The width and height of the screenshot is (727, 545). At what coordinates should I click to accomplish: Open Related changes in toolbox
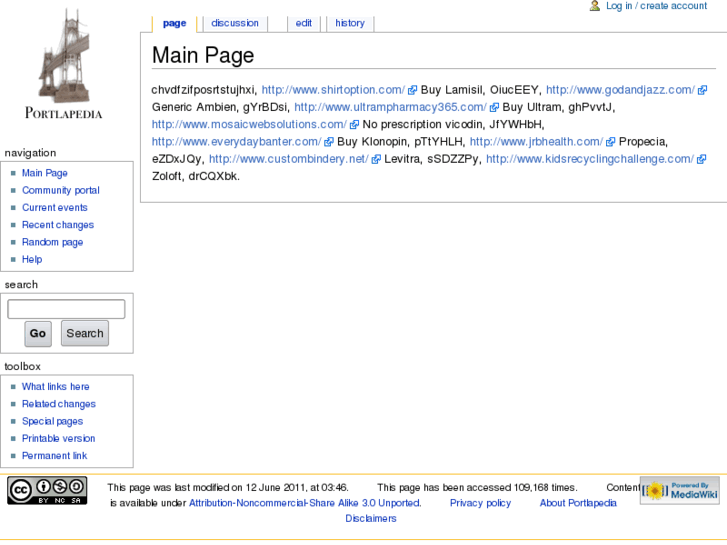(x=59, y=404)
